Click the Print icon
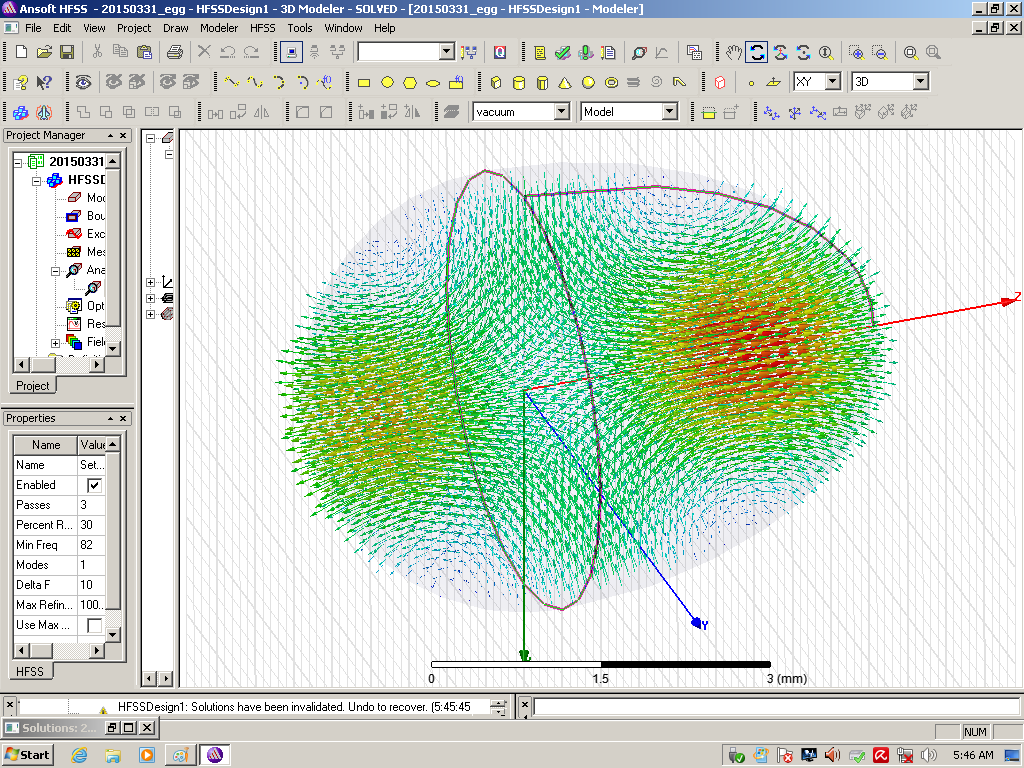The width and height of the screenshot is (1024, 768). [x=174, y=52]
